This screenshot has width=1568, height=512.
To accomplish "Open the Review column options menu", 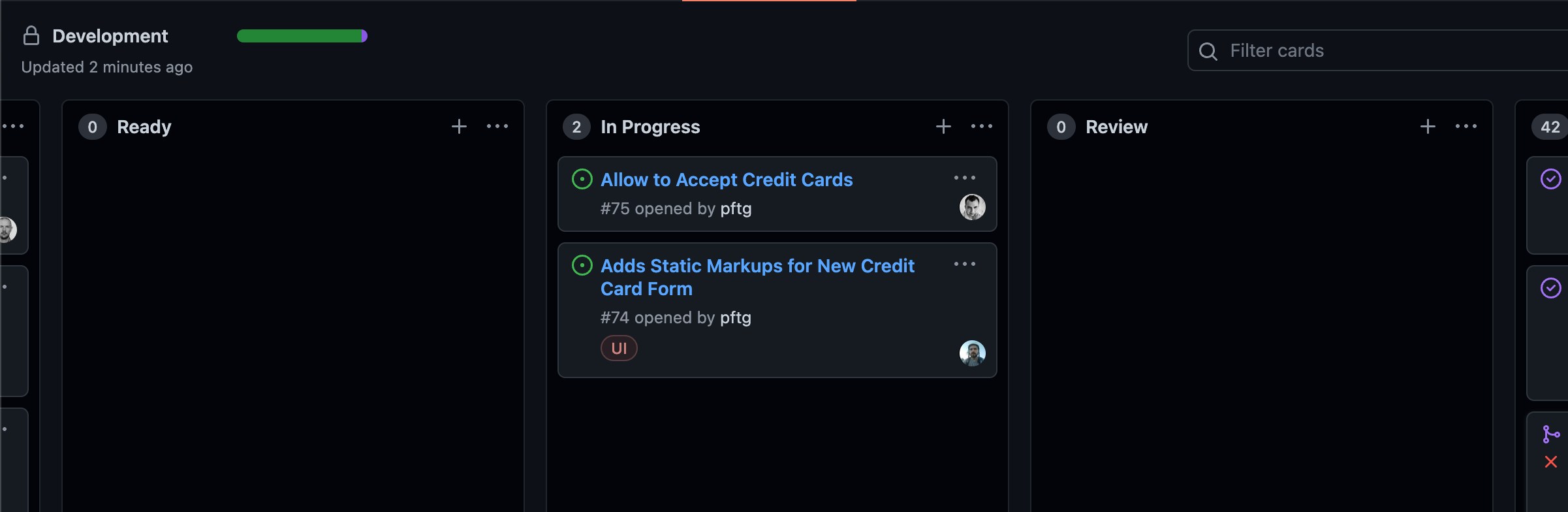I will [x=1467, y=126].
